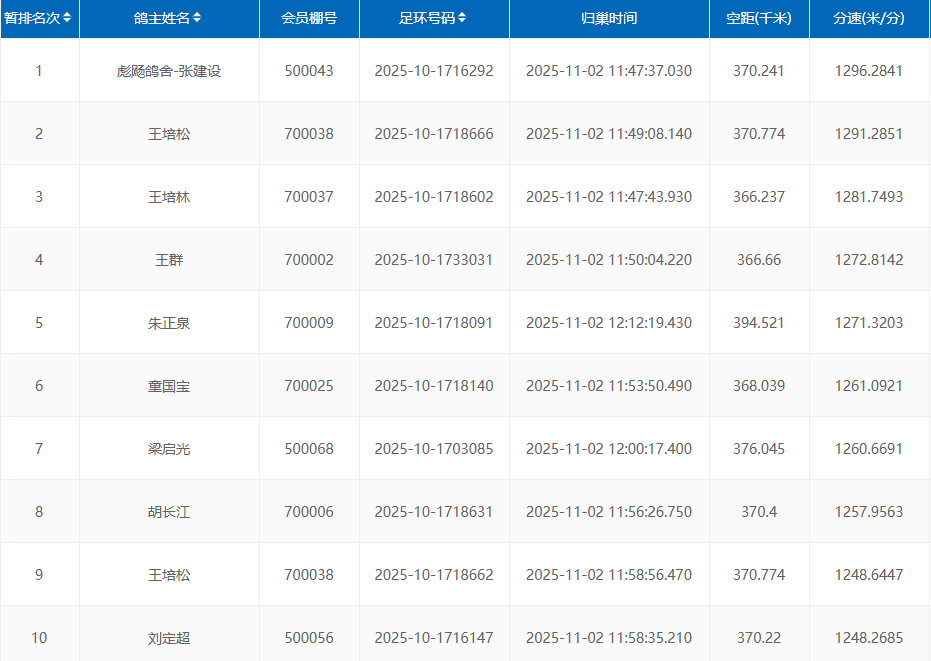Choose owner 梁启光 in rank 7 row

point(169,449)
